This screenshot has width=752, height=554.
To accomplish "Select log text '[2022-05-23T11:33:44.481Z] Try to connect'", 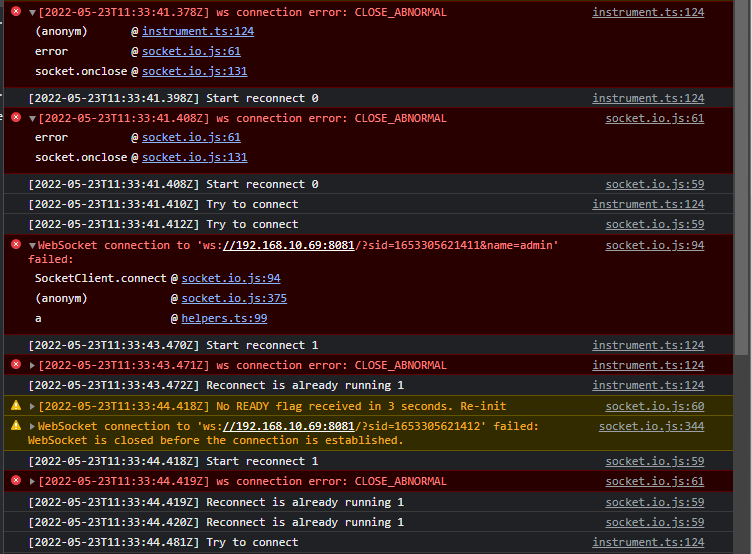I will 163,542.
